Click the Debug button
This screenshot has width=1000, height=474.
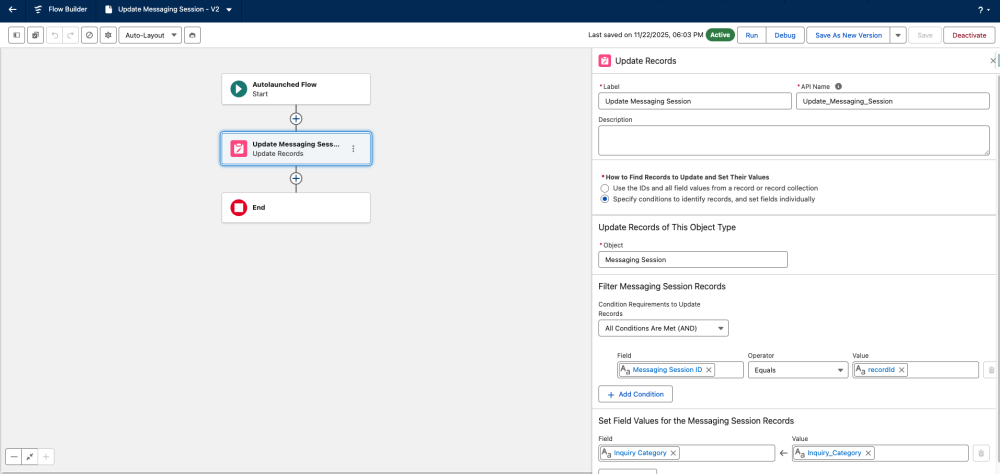785,35
